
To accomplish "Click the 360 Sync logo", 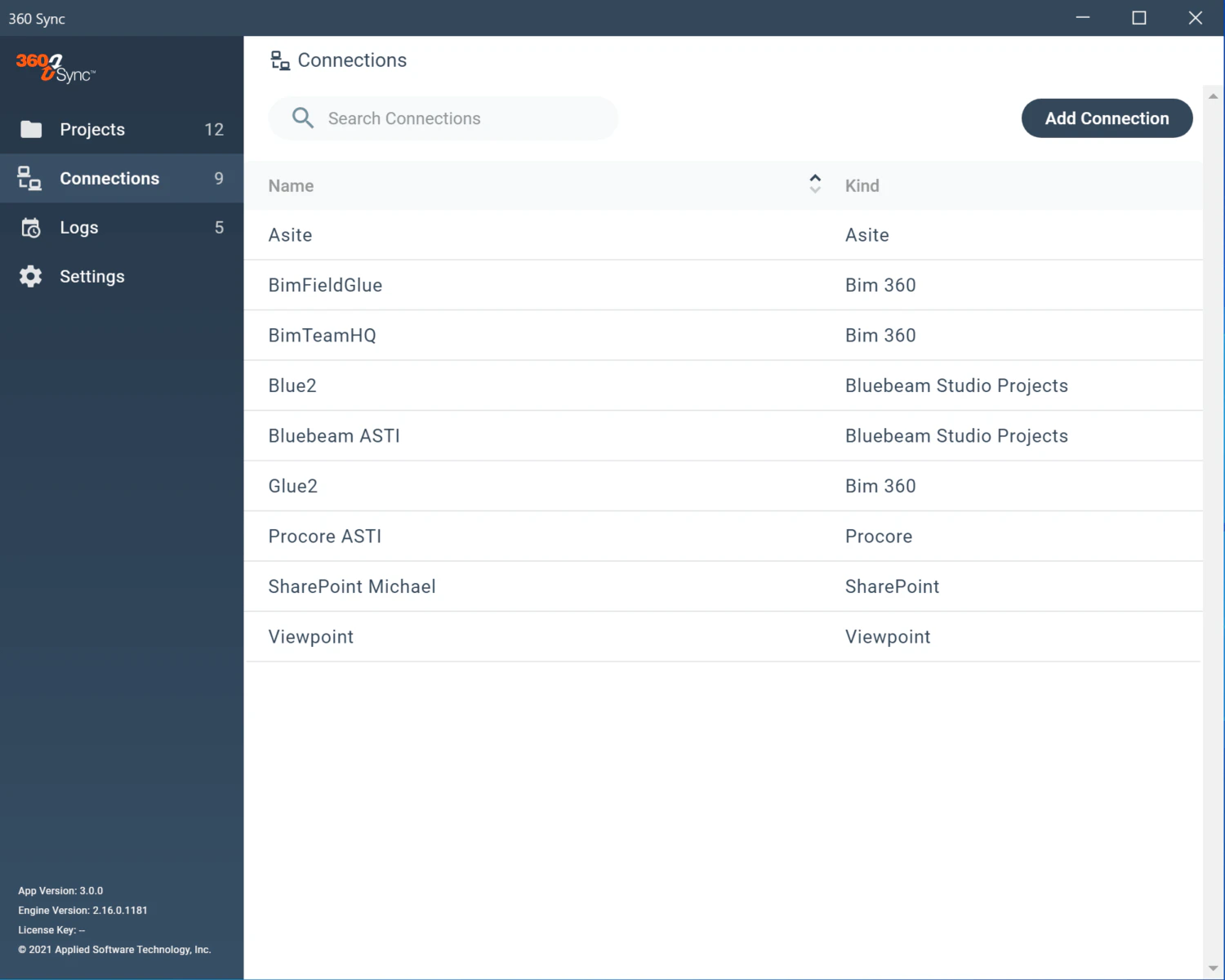I will 56,67.
